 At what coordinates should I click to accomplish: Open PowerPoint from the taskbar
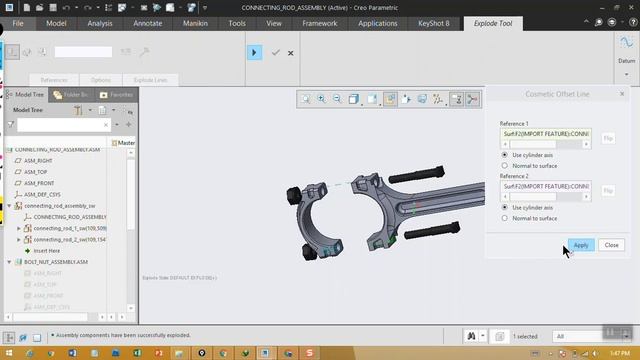coord(159,353)
